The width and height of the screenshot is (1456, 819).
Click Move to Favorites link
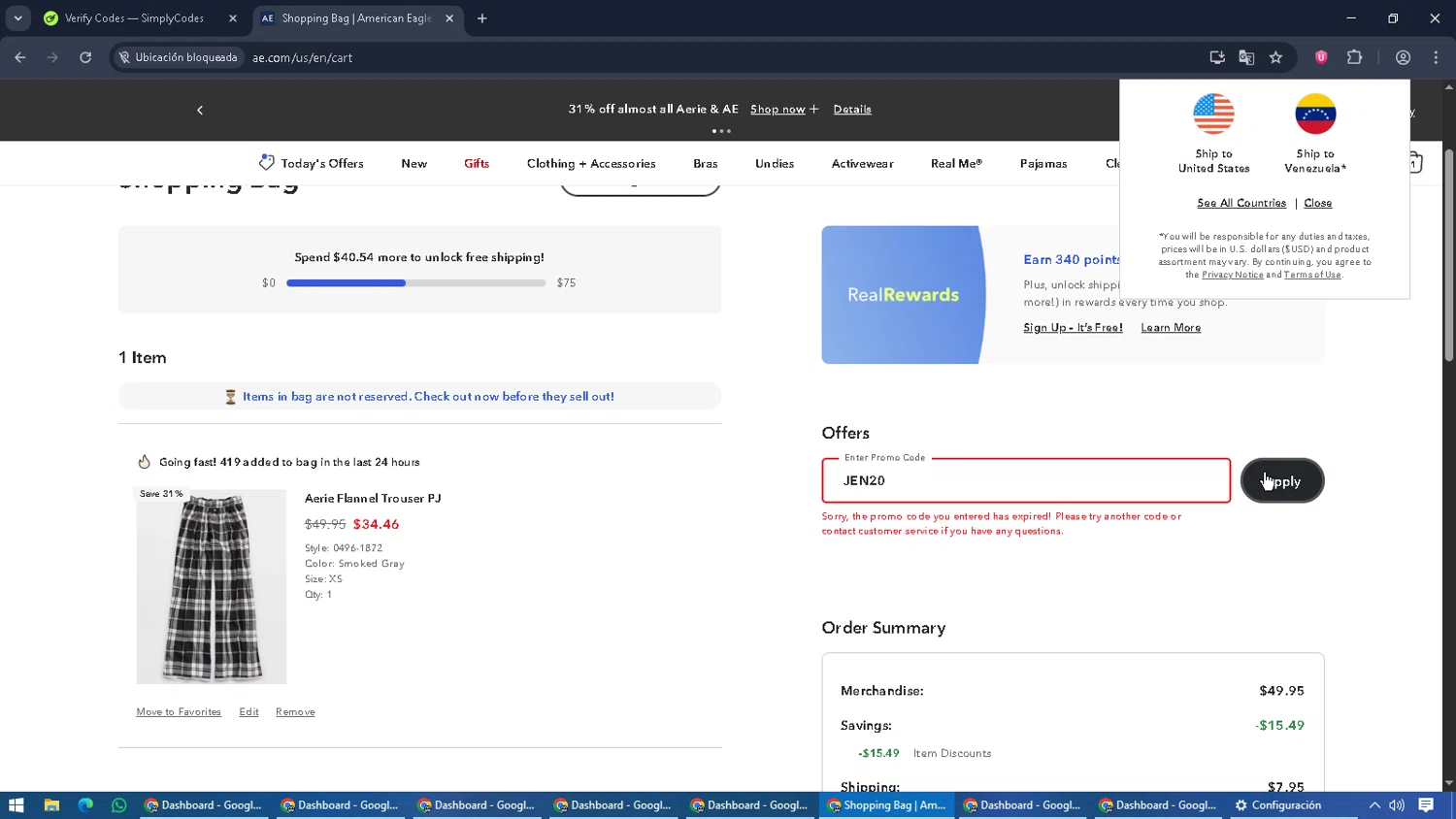point(179,712)
